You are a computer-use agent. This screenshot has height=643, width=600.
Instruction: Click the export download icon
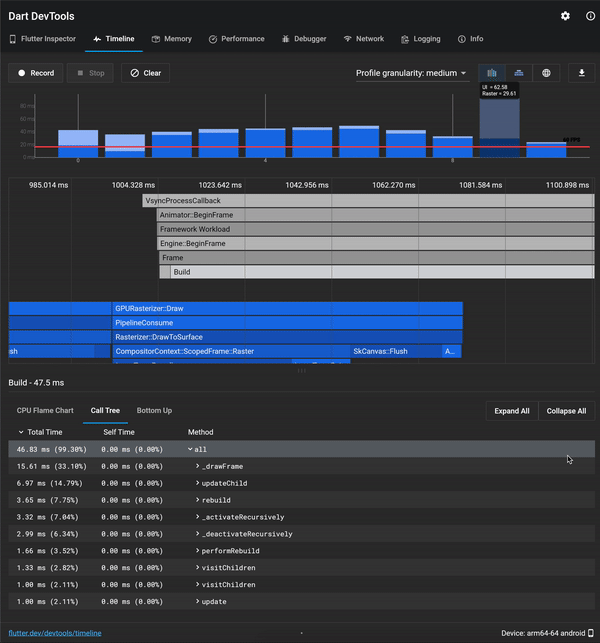point(582,73)
